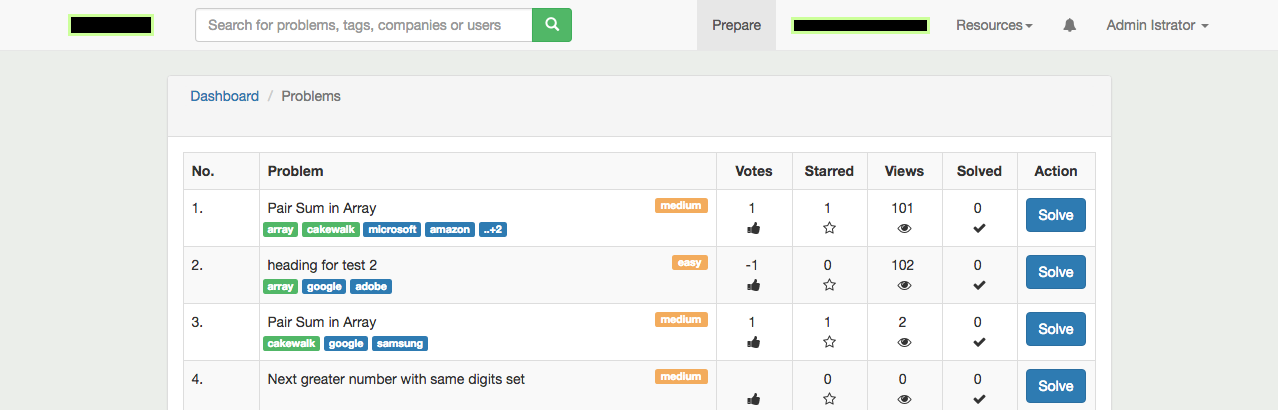
Task: Select the Prepare navigation tab
Action: pos(736,25)
